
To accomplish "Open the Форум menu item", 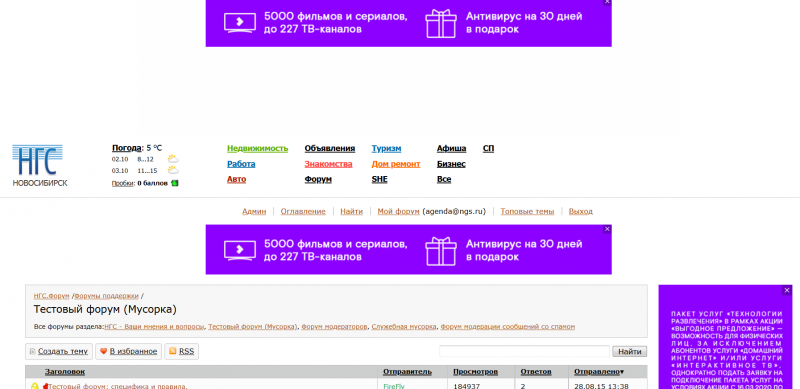I will click(318, 179).
